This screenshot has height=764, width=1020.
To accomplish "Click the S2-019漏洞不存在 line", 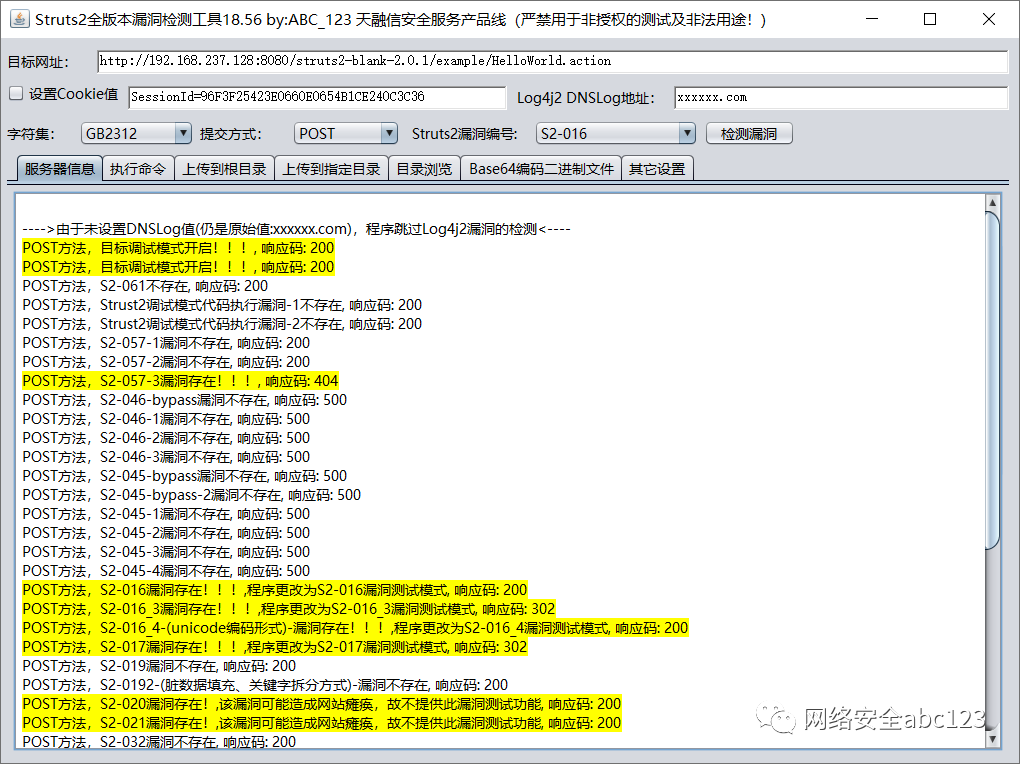I will tap(159, 666).
